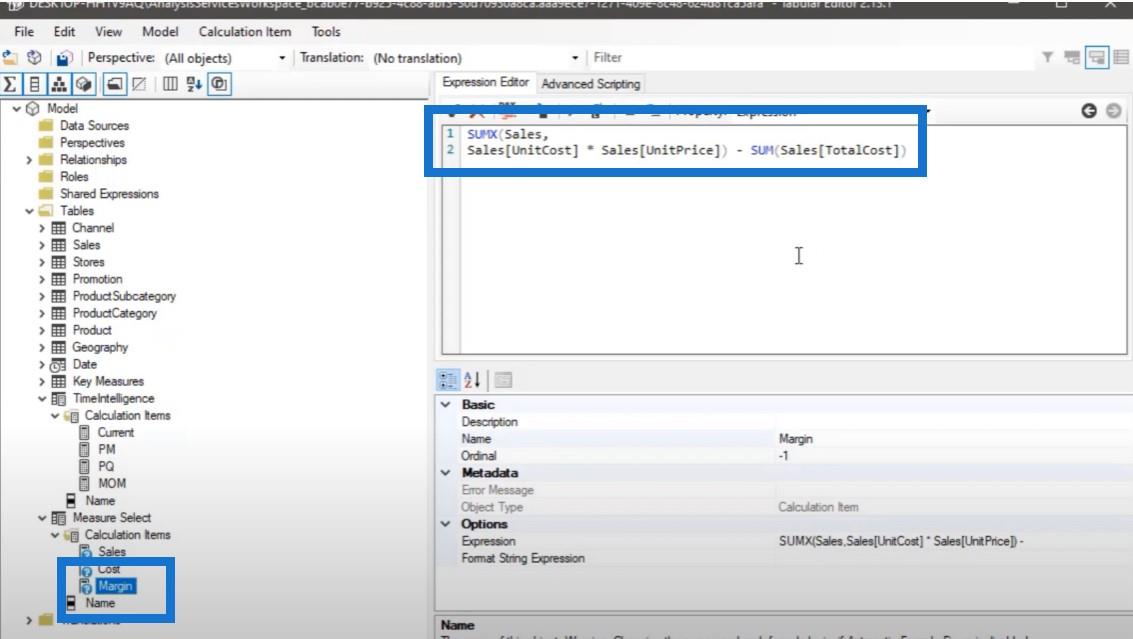
Task: Click the Format String Expression property row
Action: tap(783, 559)
